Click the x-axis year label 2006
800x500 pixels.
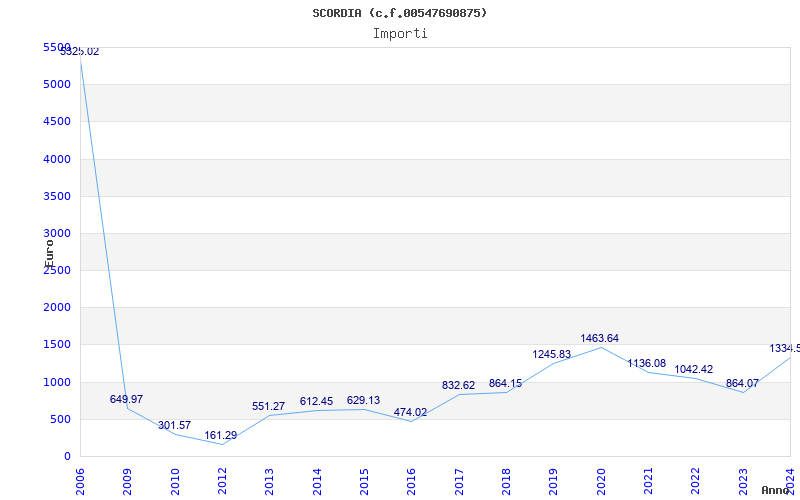tap(80, 481)
